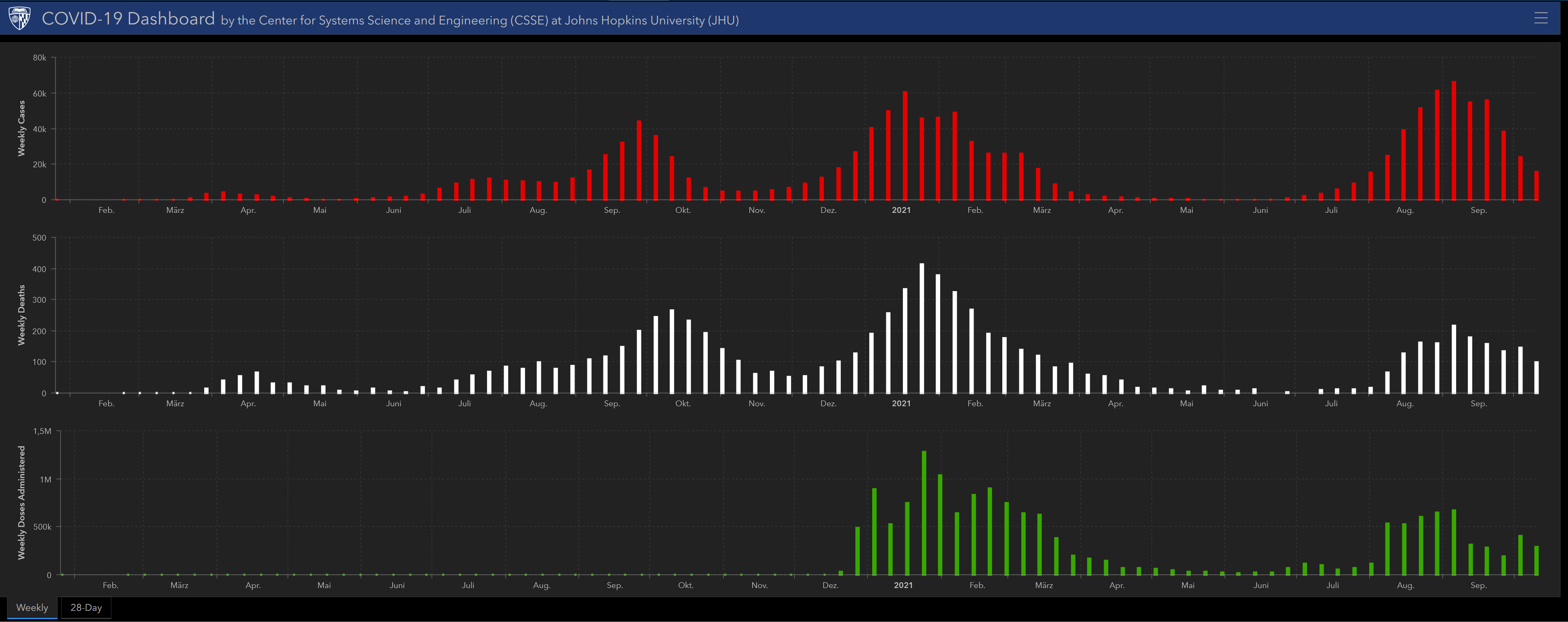Click the 80k tick on cases axis
The height and width of the screenshot is (622, 1568).
click(x=40, y=58)
